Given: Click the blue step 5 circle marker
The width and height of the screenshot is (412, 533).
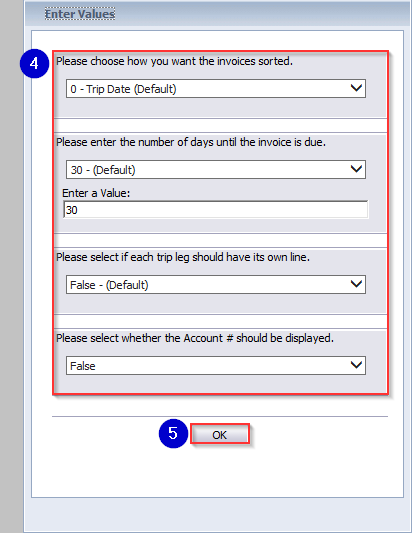Looking at the screenshot, I should [173, 433].
